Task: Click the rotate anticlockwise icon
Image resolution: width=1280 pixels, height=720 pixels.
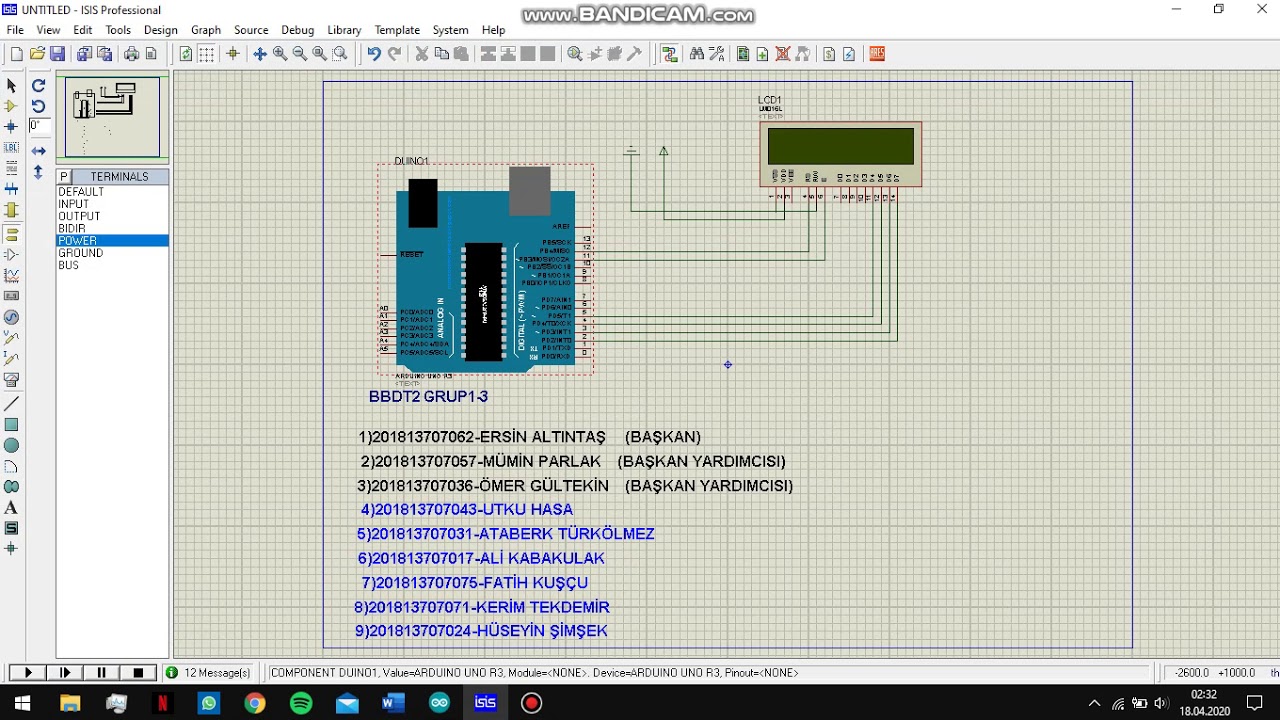Action: coord(39,106)
